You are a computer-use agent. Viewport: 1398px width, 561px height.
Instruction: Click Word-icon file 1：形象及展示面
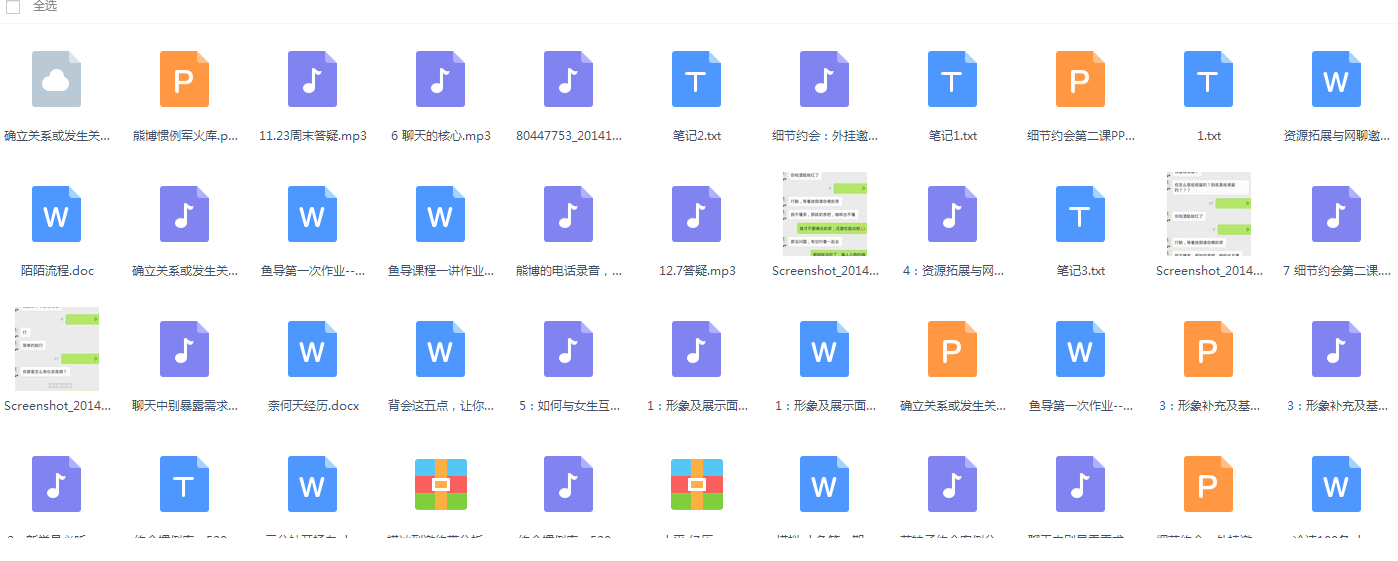[824, 349]
